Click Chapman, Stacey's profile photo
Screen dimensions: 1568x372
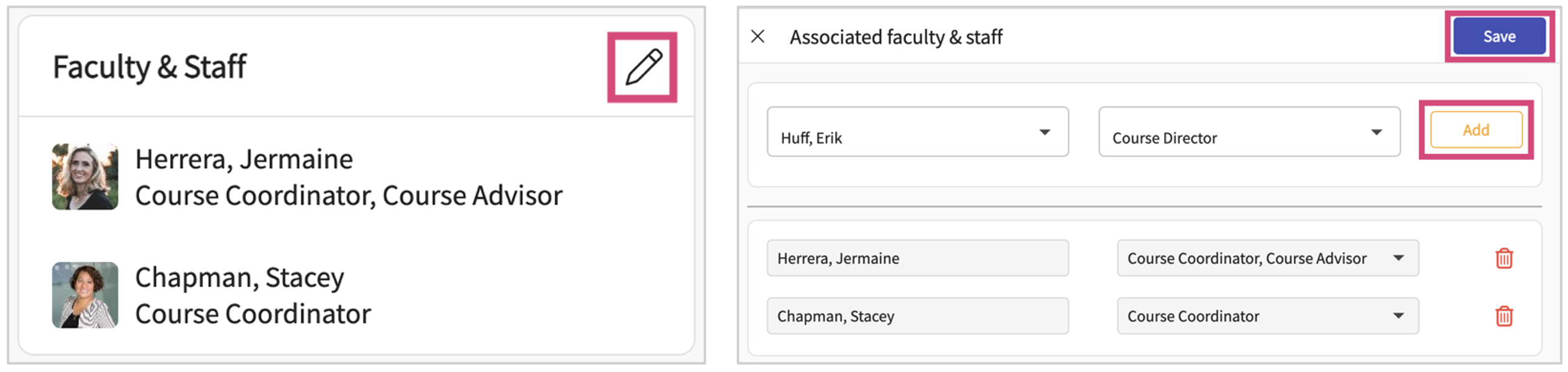coord(85,295)
